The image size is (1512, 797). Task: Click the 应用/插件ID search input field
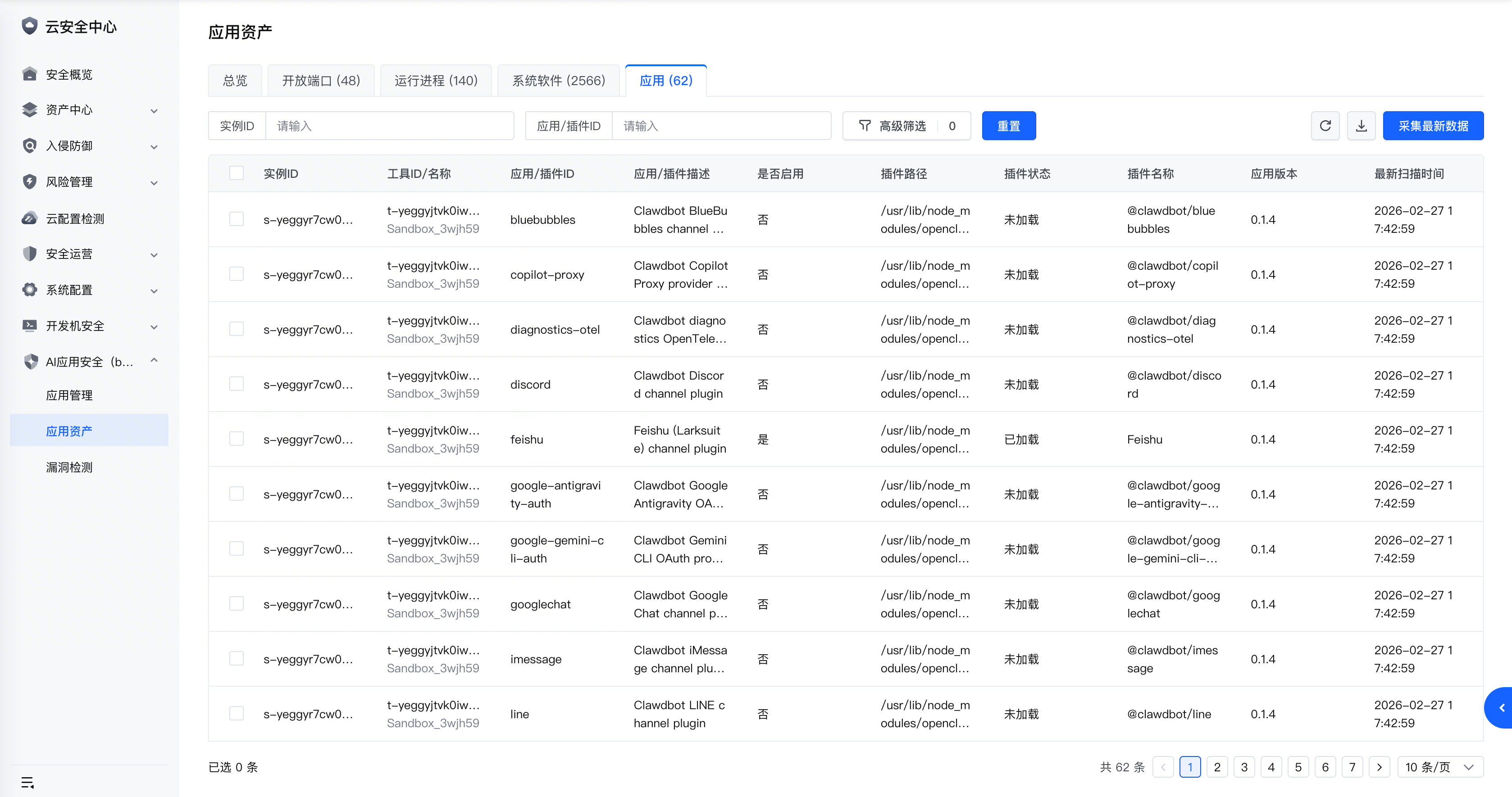click(x=721, y=126)
